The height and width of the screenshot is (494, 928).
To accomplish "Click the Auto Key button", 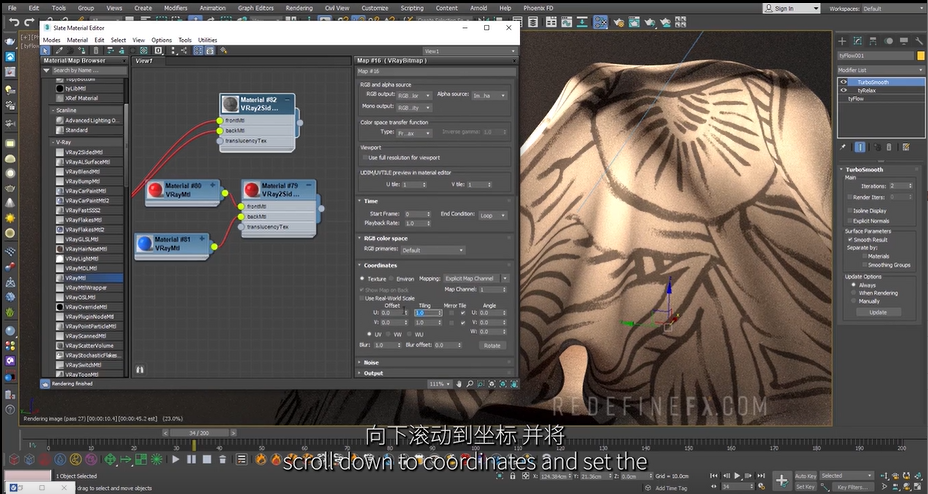I will [805, 476].
